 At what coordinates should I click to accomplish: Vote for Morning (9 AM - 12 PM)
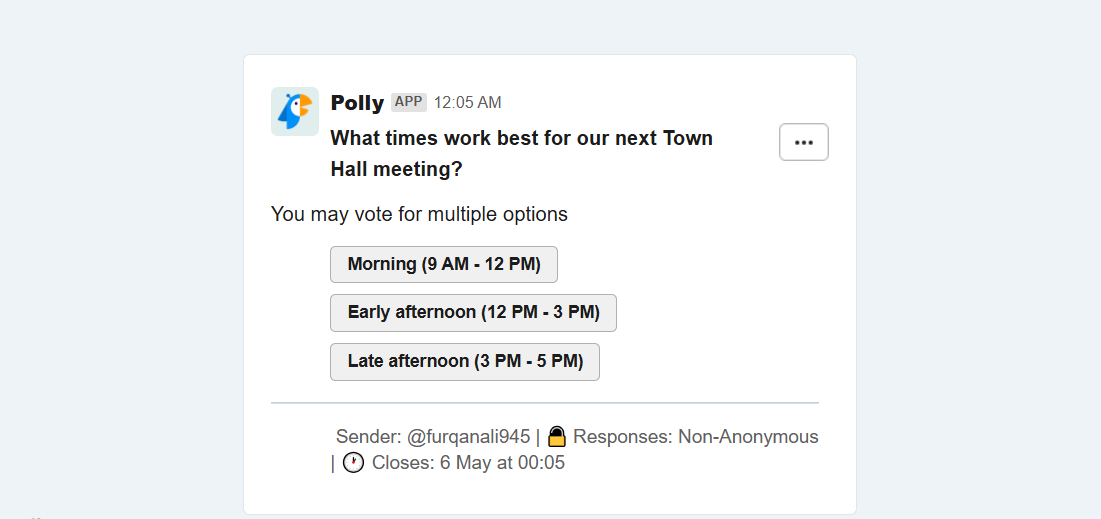(444, 265)
